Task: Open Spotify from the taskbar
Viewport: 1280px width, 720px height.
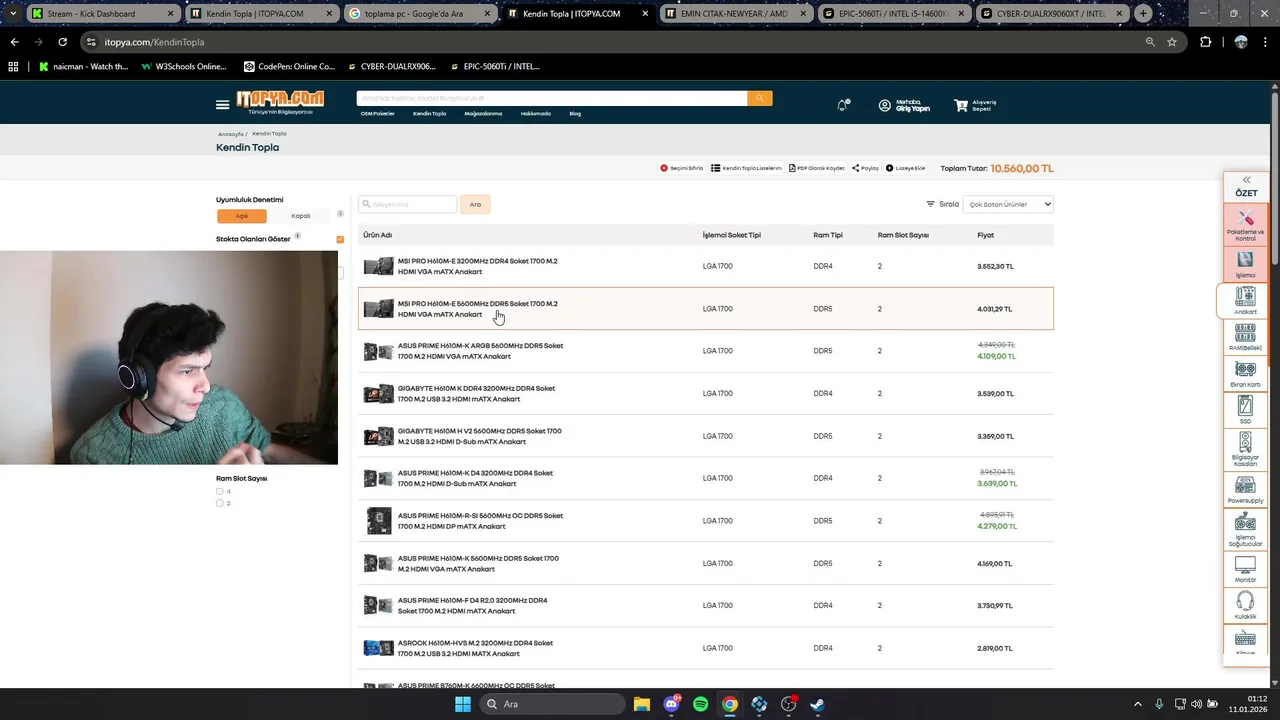Action: (700, 704)
